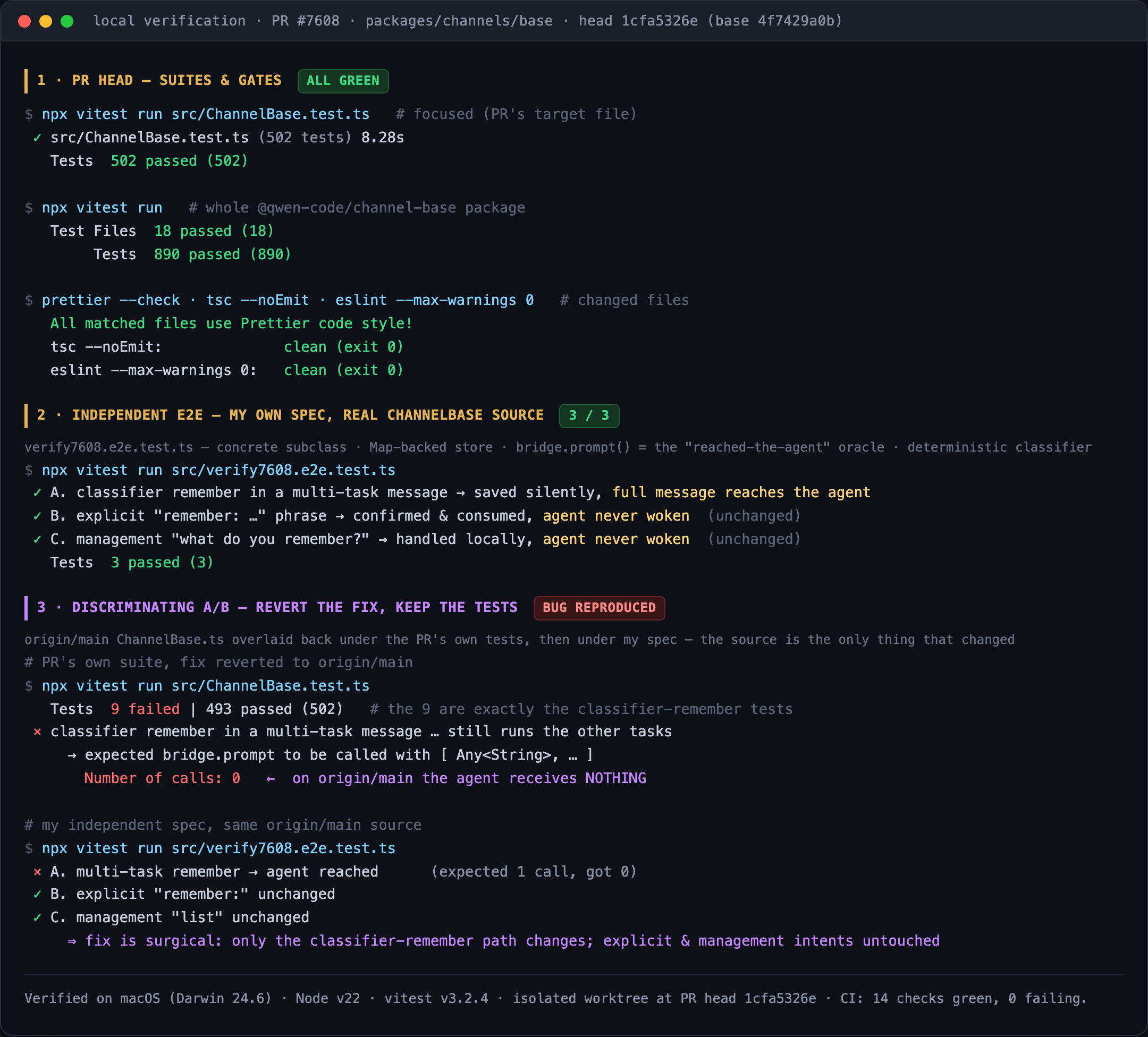The image size is (1148, 1037).
Task: Click the result '3 passed (3)'
Action: click(162, 563)
